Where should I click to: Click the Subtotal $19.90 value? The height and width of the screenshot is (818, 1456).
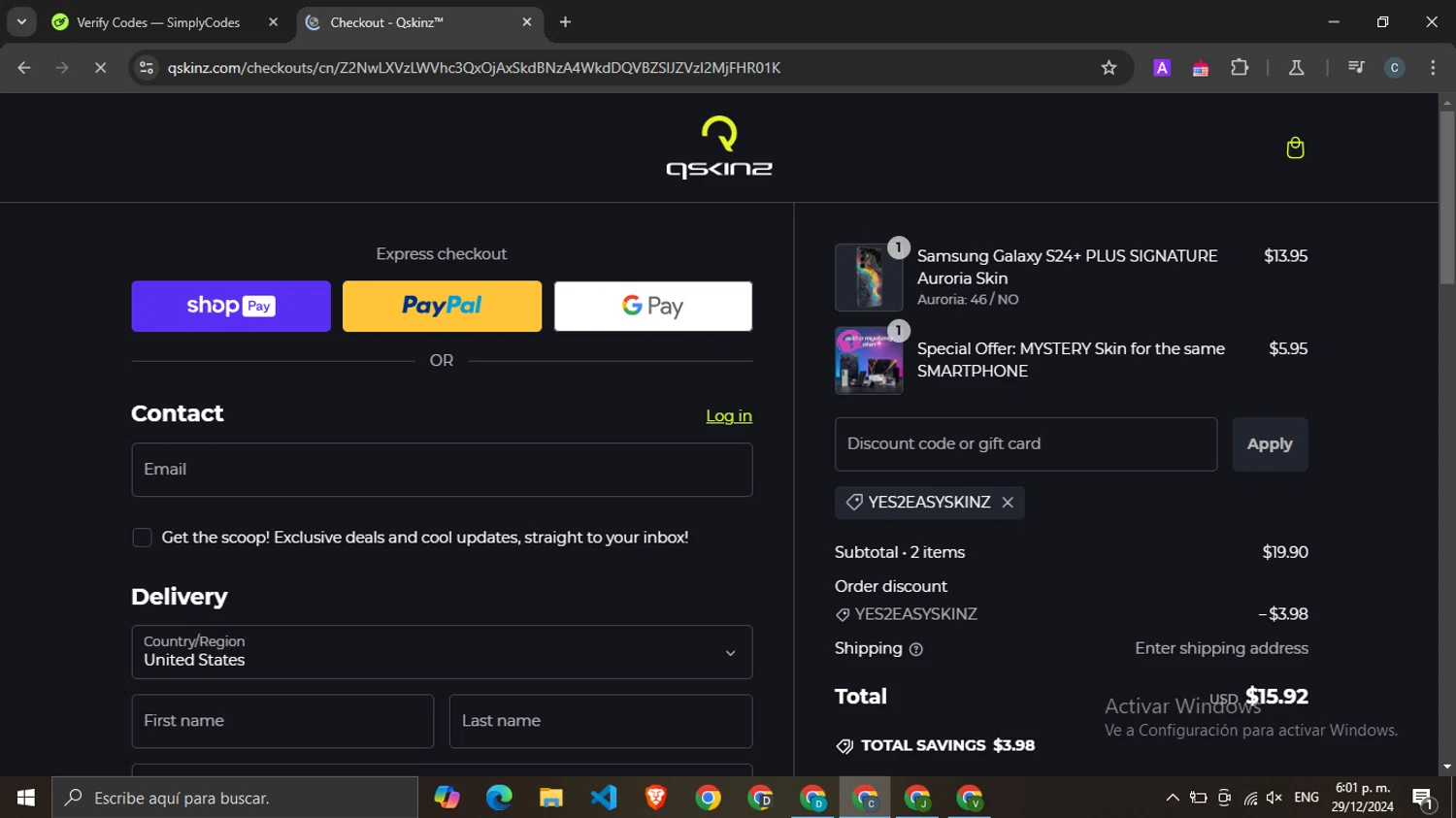click(x=1285, y=552)
